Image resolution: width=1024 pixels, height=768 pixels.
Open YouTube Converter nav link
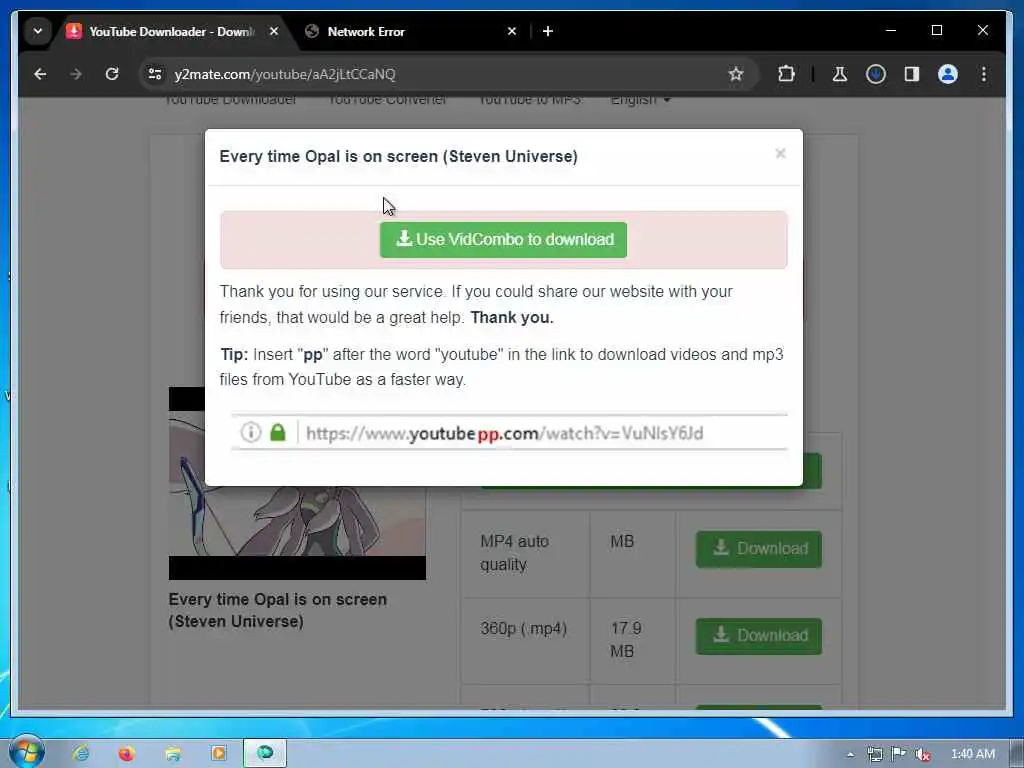(x=388, y=101)
